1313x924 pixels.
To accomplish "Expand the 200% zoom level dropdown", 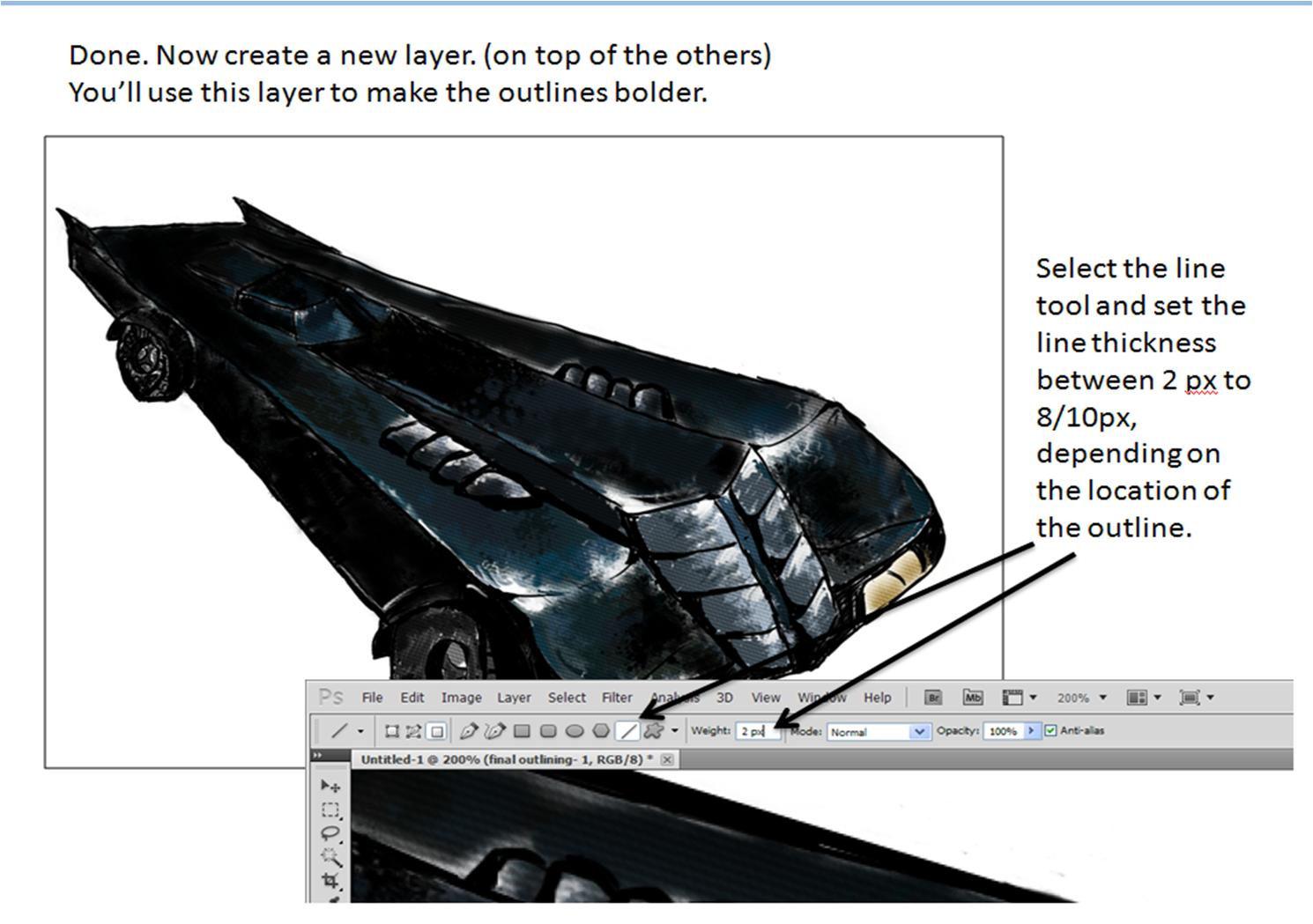I will click(x=1102, y=698).
